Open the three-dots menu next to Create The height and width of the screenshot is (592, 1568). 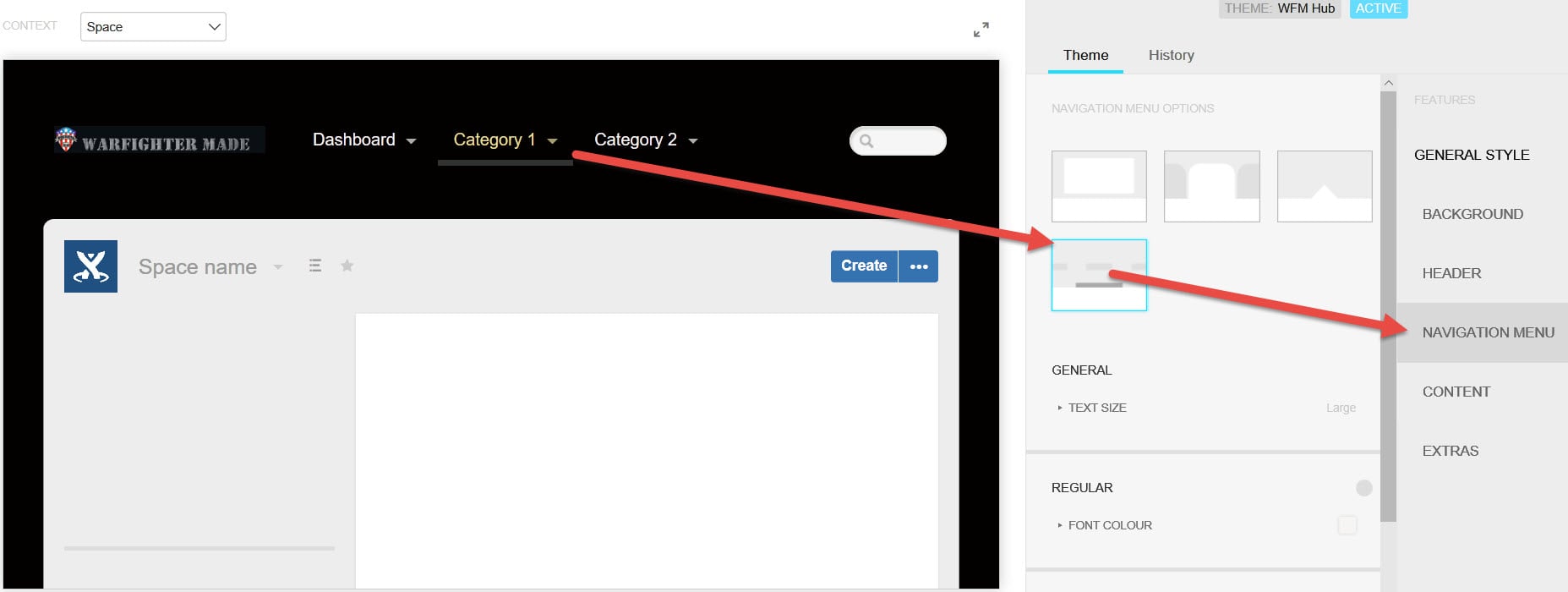pyautogui.click(x=919, y=266)
